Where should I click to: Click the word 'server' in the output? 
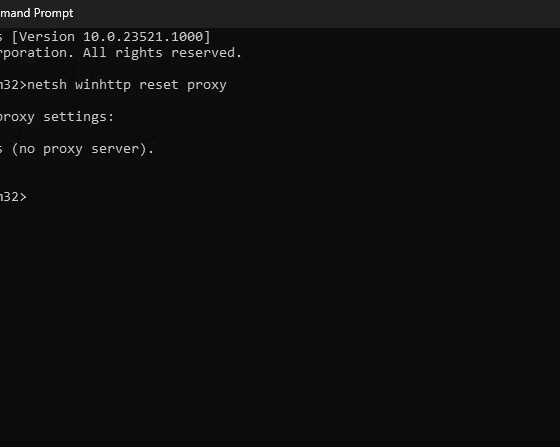(x=115, y=149)
